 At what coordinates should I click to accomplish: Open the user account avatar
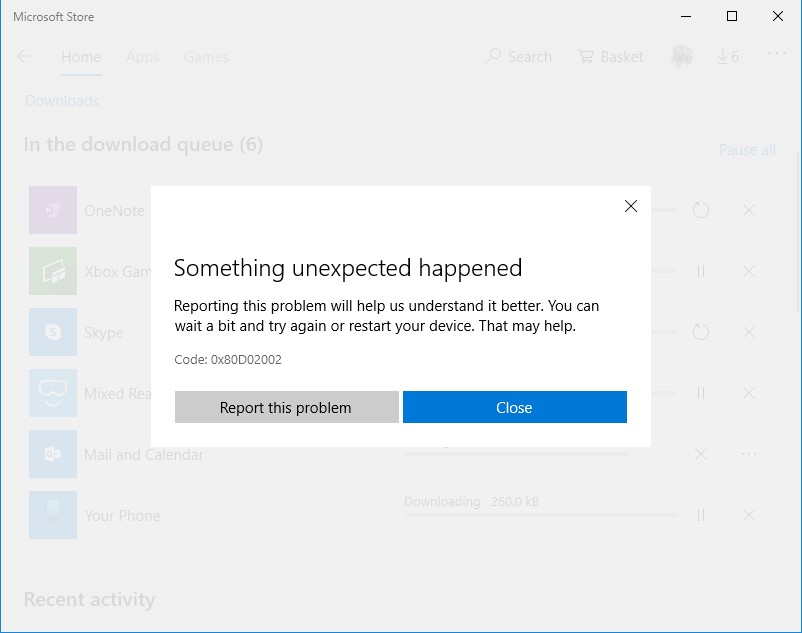tap(682, 56)
